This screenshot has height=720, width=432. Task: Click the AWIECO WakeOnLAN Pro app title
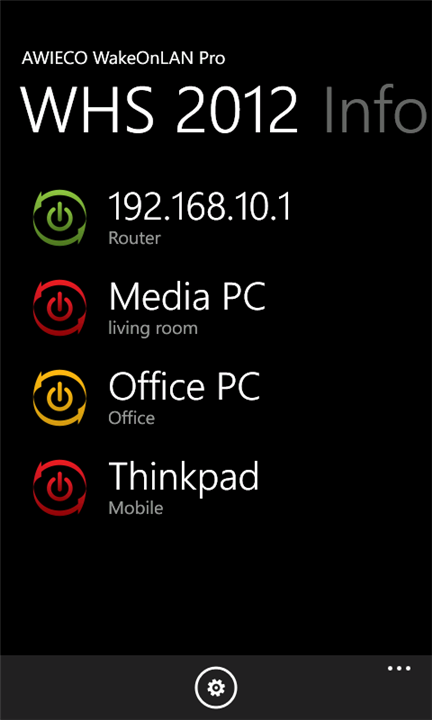(123, 58)
